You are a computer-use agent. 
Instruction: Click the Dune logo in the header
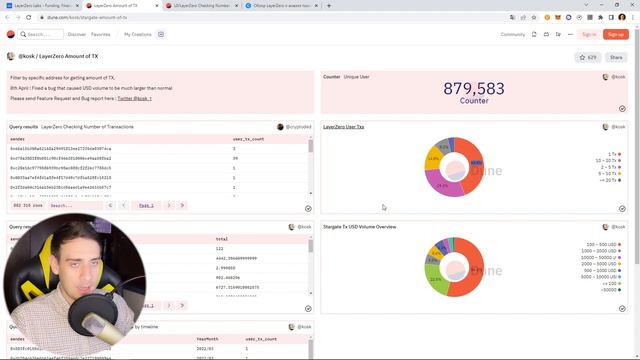11,34
